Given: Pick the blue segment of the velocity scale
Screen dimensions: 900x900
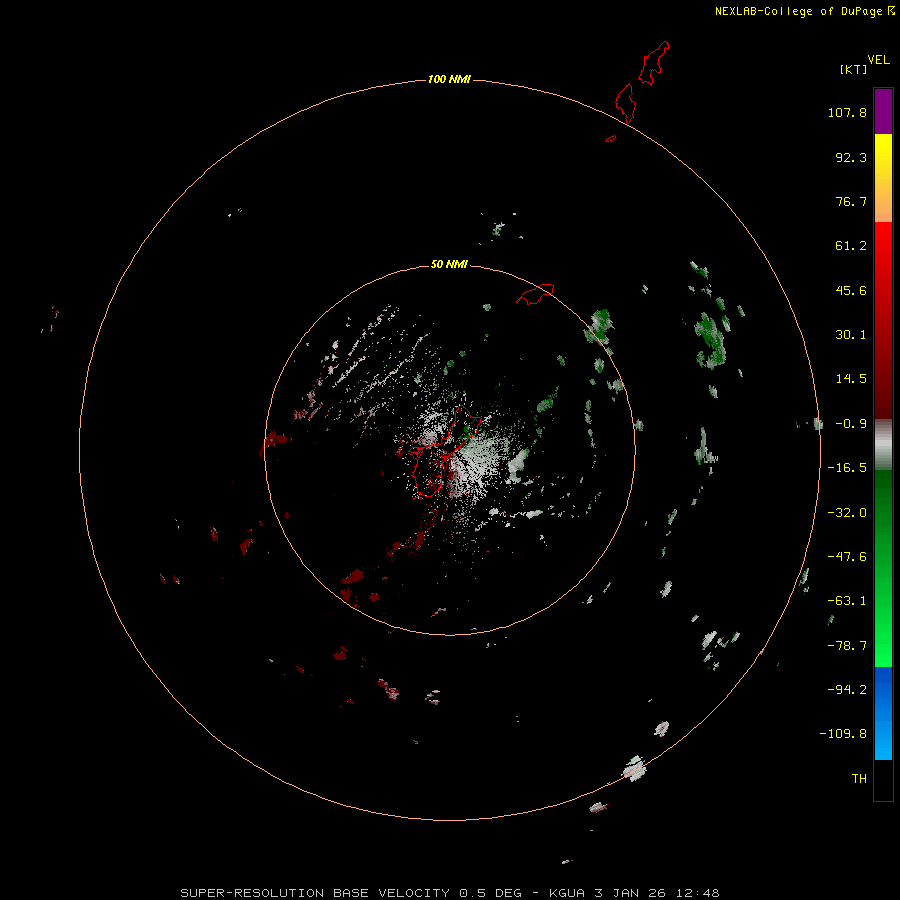Looking at the screenshot, I should (883, 713).
